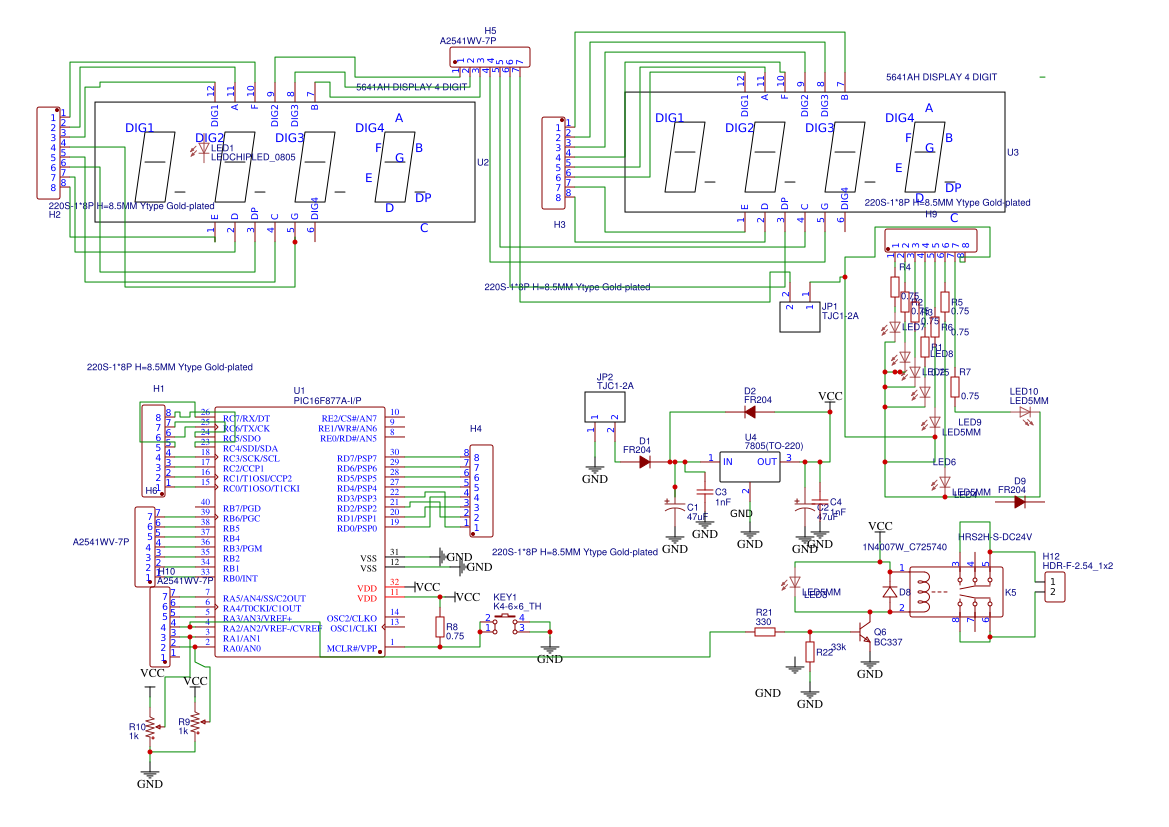This screenshot has width=1169, height=827.
Task: Click the 1N4007W_C725740 label
Action: pos(905,547)
